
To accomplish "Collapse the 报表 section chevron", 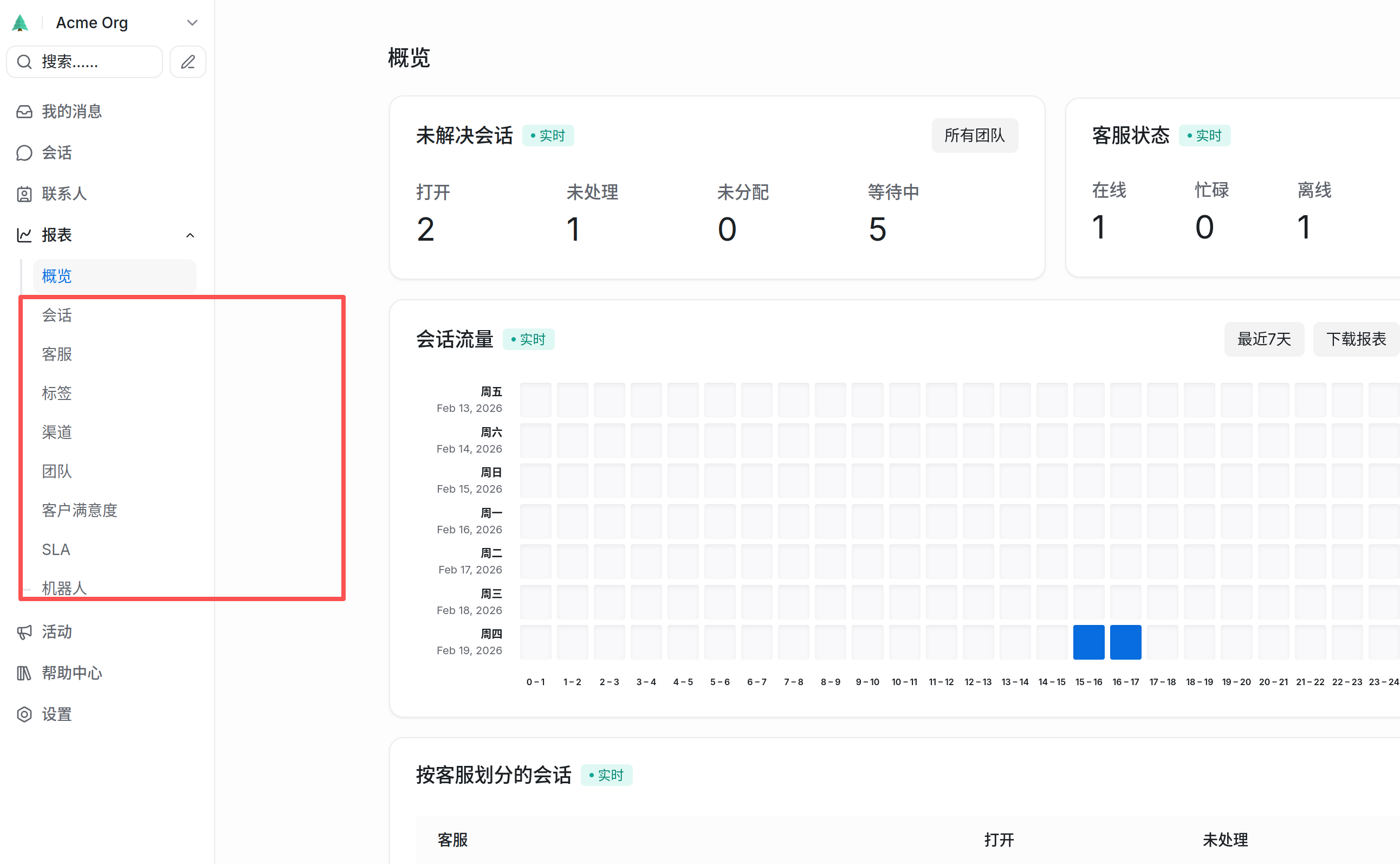I will (x=190, y=235).
